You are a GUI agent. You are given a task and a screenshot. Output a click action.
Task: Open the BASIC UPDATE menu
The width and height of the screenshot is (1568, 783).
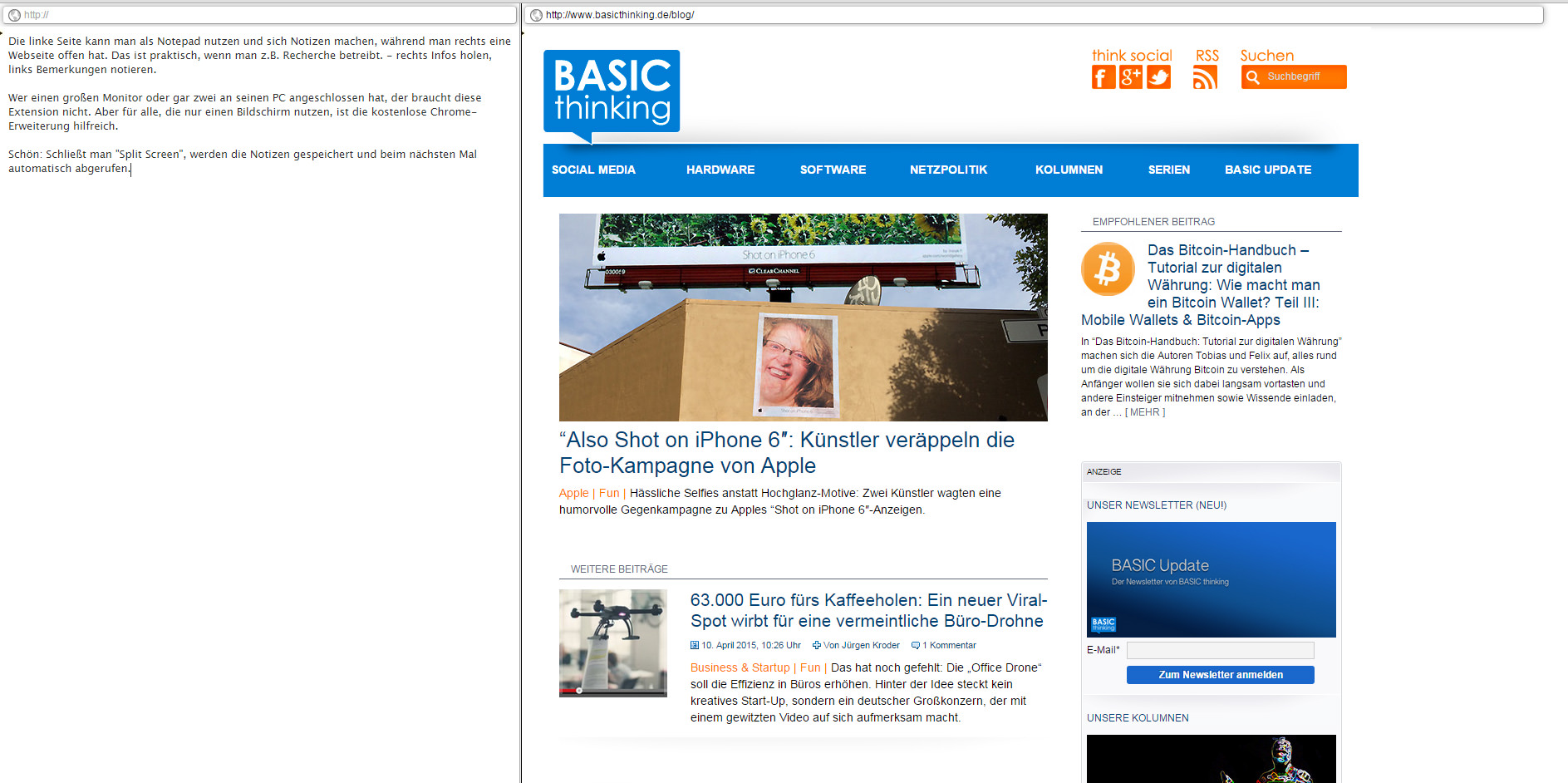(x=1268, y=170)
